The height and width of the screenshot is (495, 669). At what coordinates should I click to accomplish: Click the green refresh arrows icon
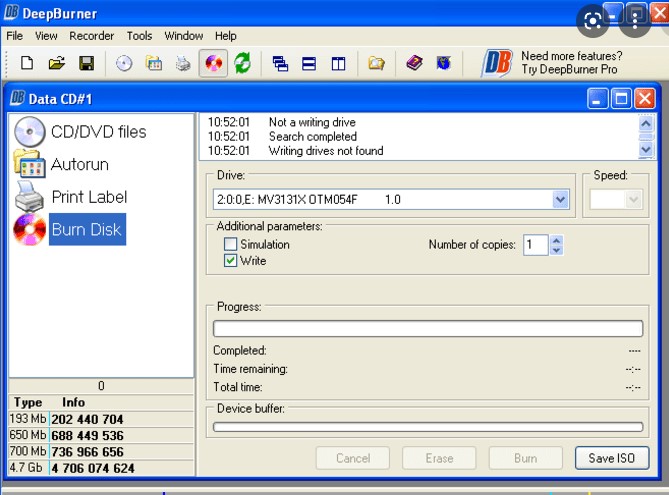(242, 63)
